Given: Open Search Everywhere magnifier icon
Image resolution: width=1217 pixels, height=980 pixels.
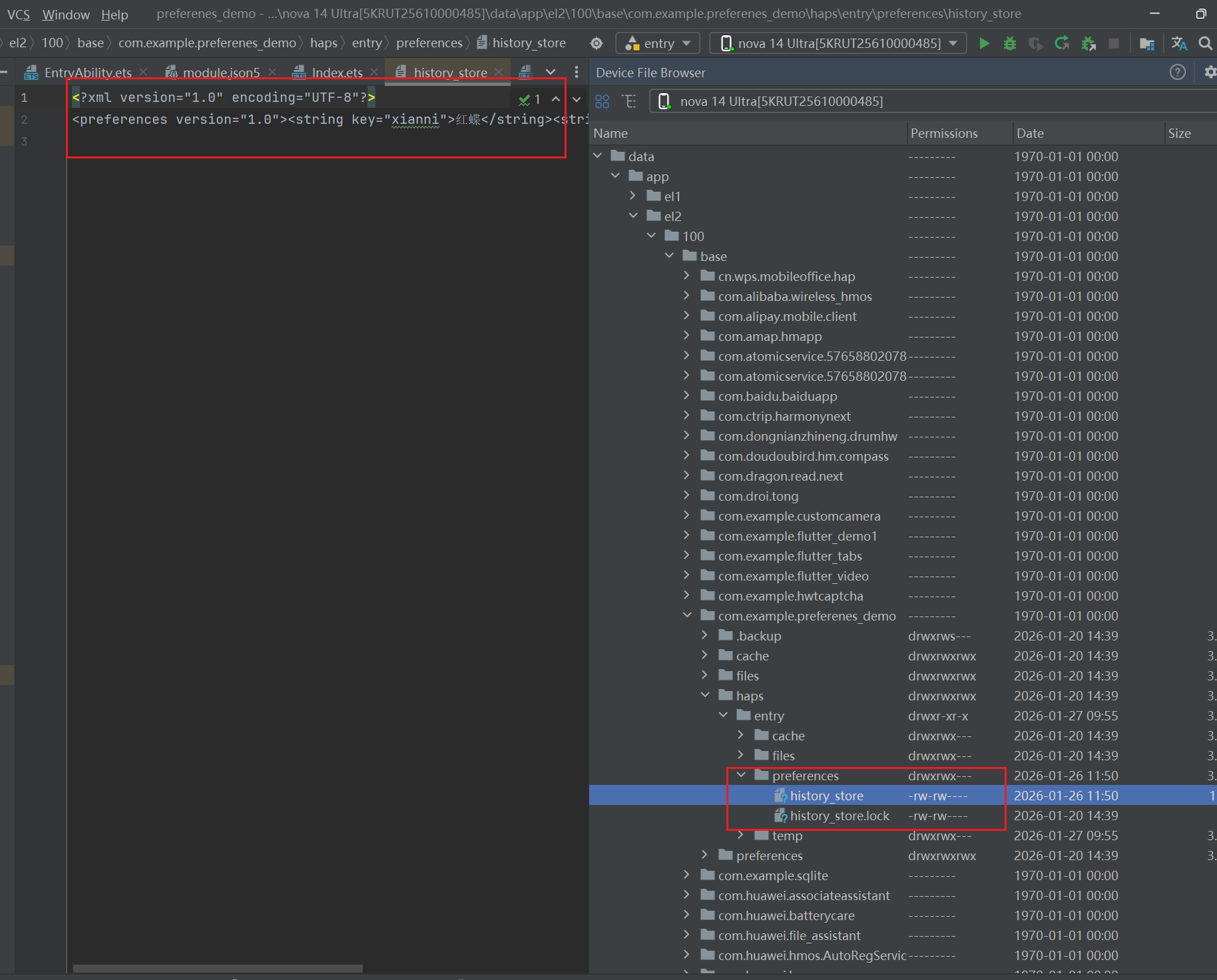Looking at the screenshot, I should point(1205,44).
